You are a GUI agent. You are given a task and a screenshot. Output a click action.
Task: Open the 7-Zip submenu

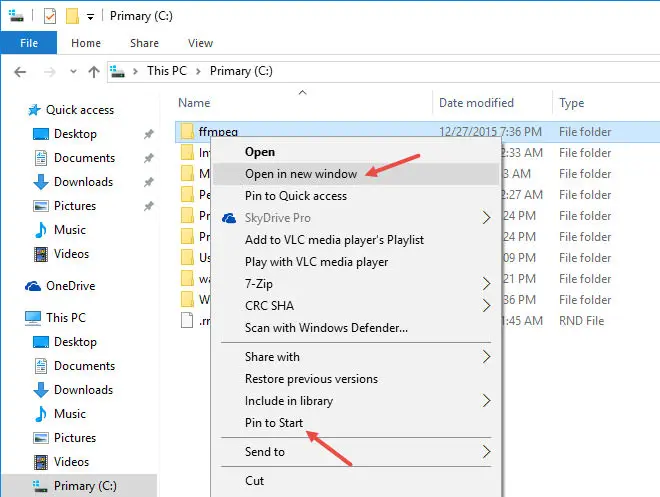click(x=356, y=284)
